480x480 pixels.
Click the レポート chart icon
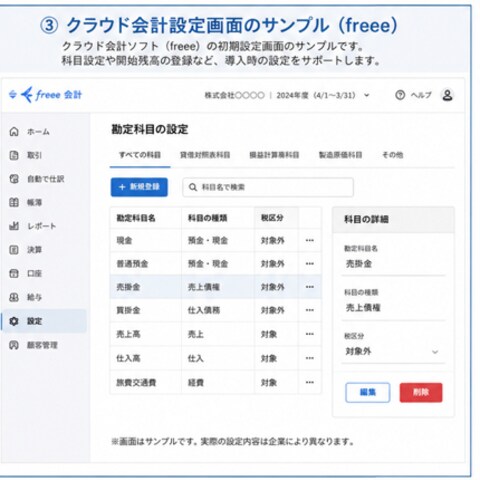point(14,226)
